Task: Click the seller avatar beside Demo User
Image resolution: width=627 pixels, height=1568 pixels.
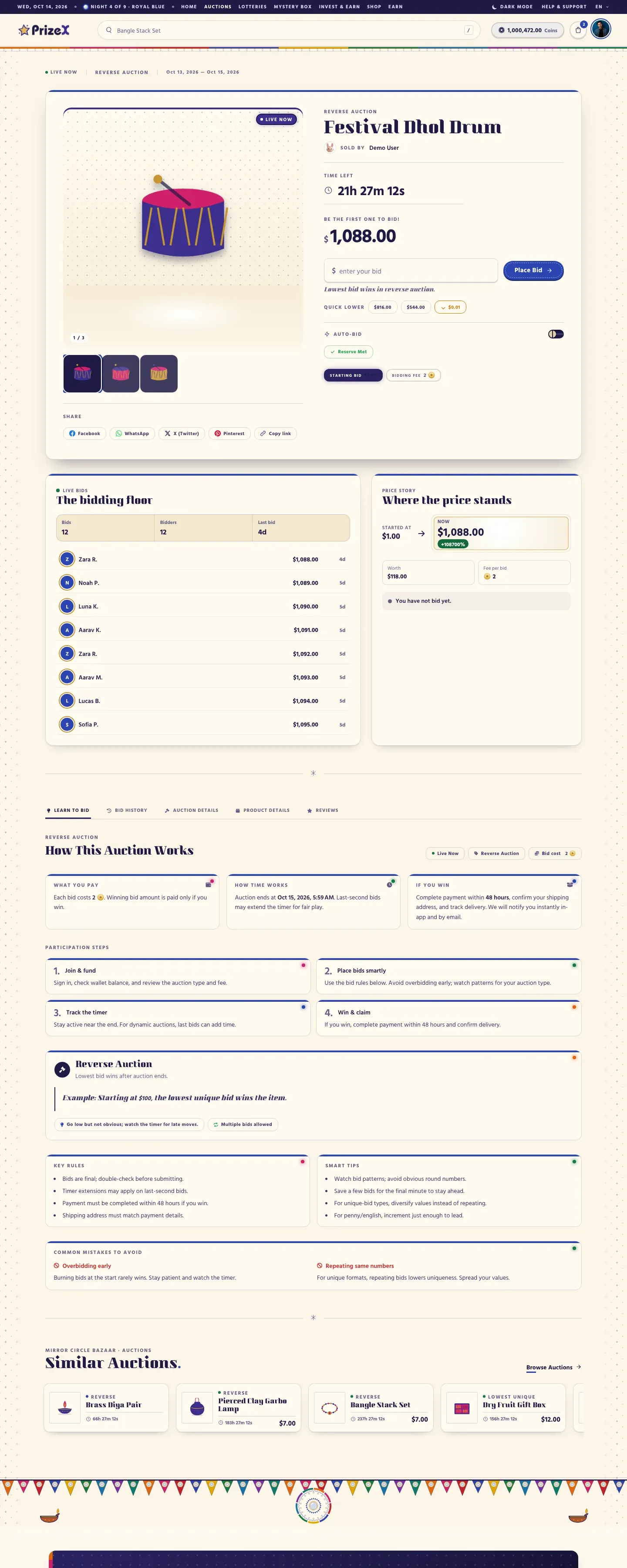Action: tap(330, 147)
